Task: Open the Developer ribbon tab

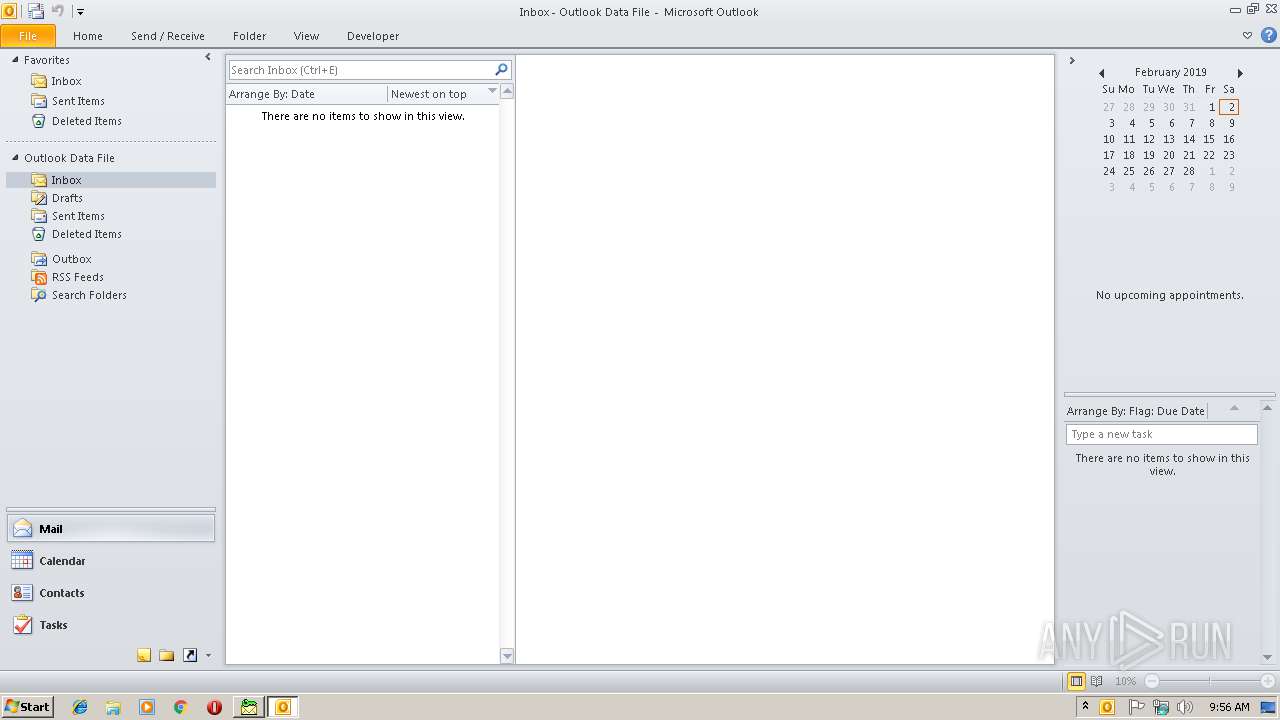Action: (x=373, y=36)
